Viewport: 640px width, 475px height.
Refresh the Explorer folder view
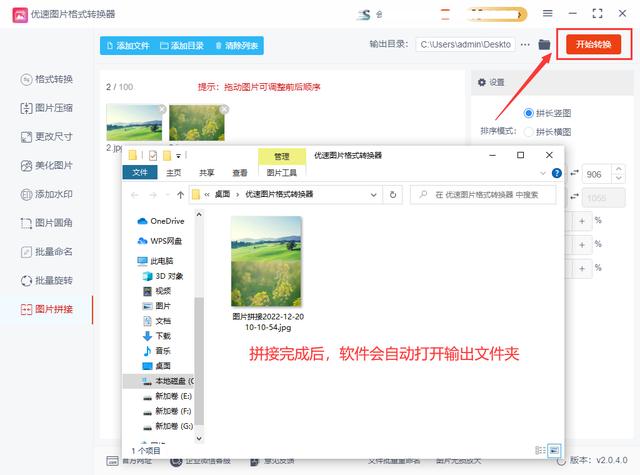[x=393, y=195]
